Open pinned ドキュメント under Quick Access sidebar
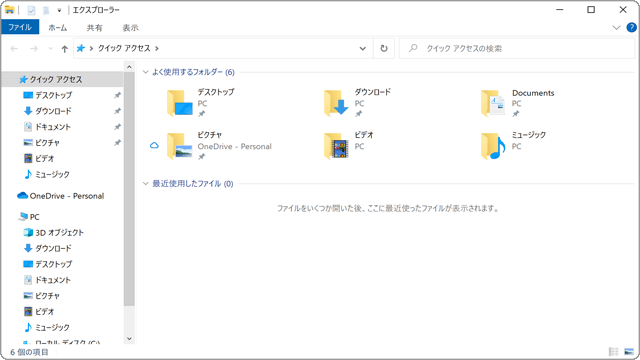 (53, 127)
